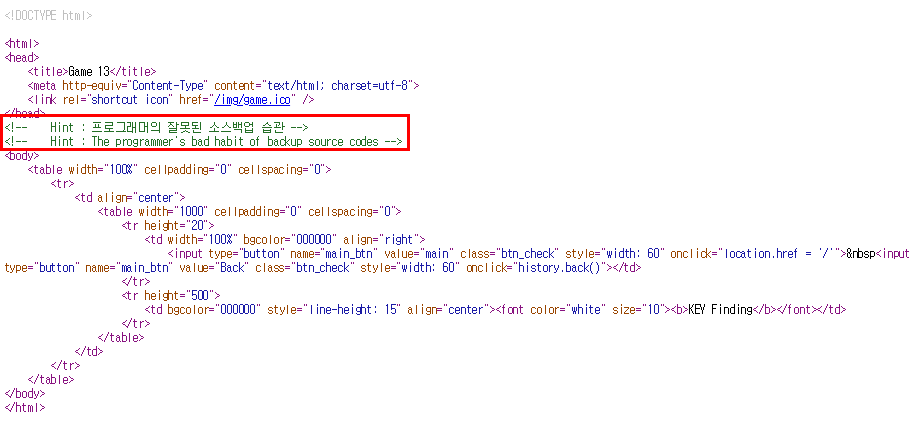Viewport: 919px width, 432px height.
Task: Click the table width="100%" line
Action: click(x=179, y=170)
